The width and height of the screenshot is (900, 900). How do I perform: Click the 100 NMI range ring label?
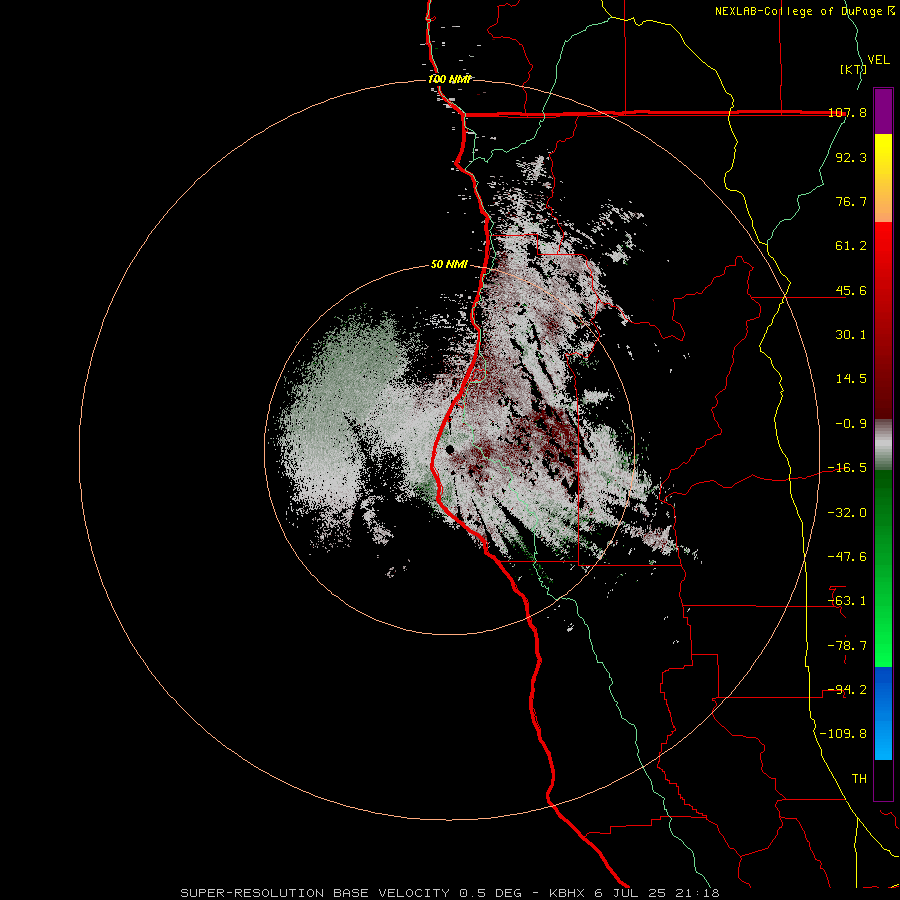(x=450, y=79)
